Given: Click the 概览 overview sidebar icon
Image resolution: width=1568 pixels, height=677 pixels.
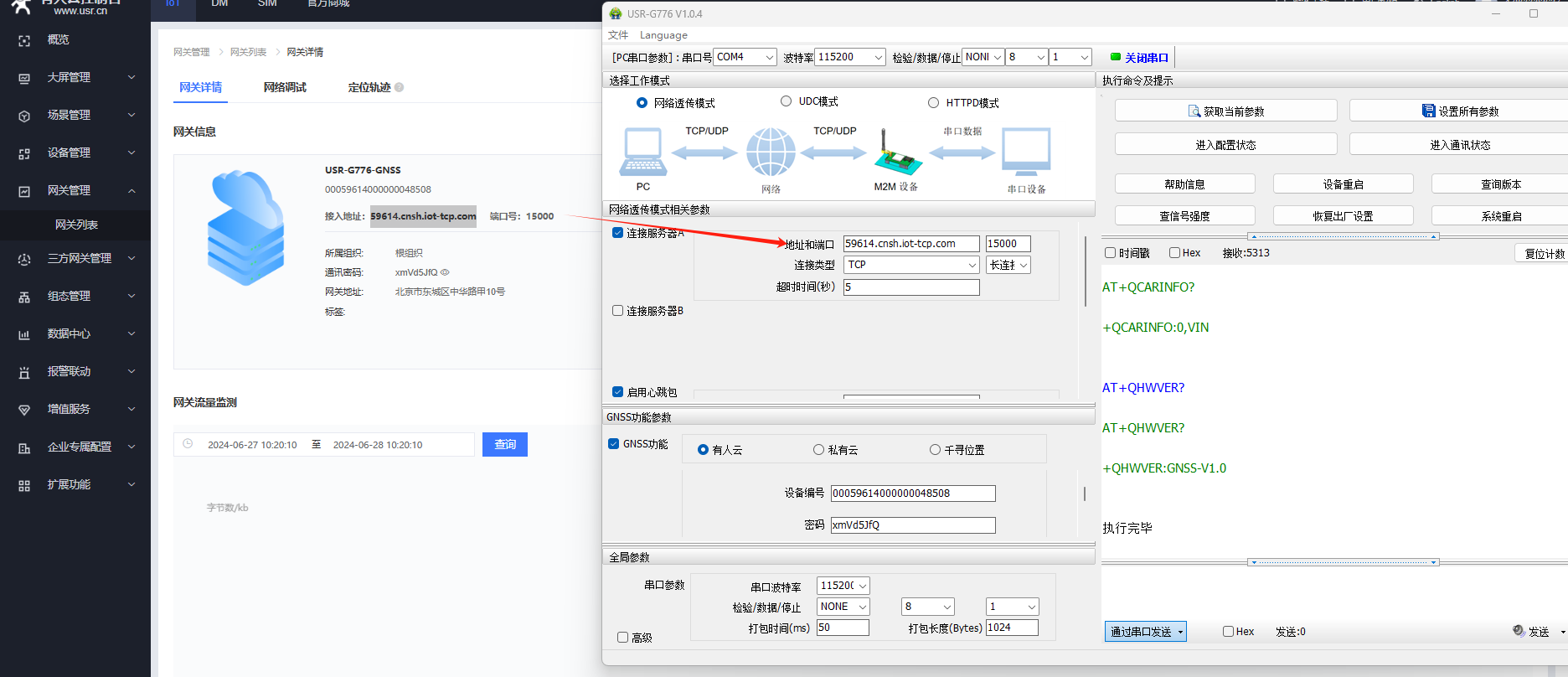Looking at the screenshot, I should tap(24, 40).
